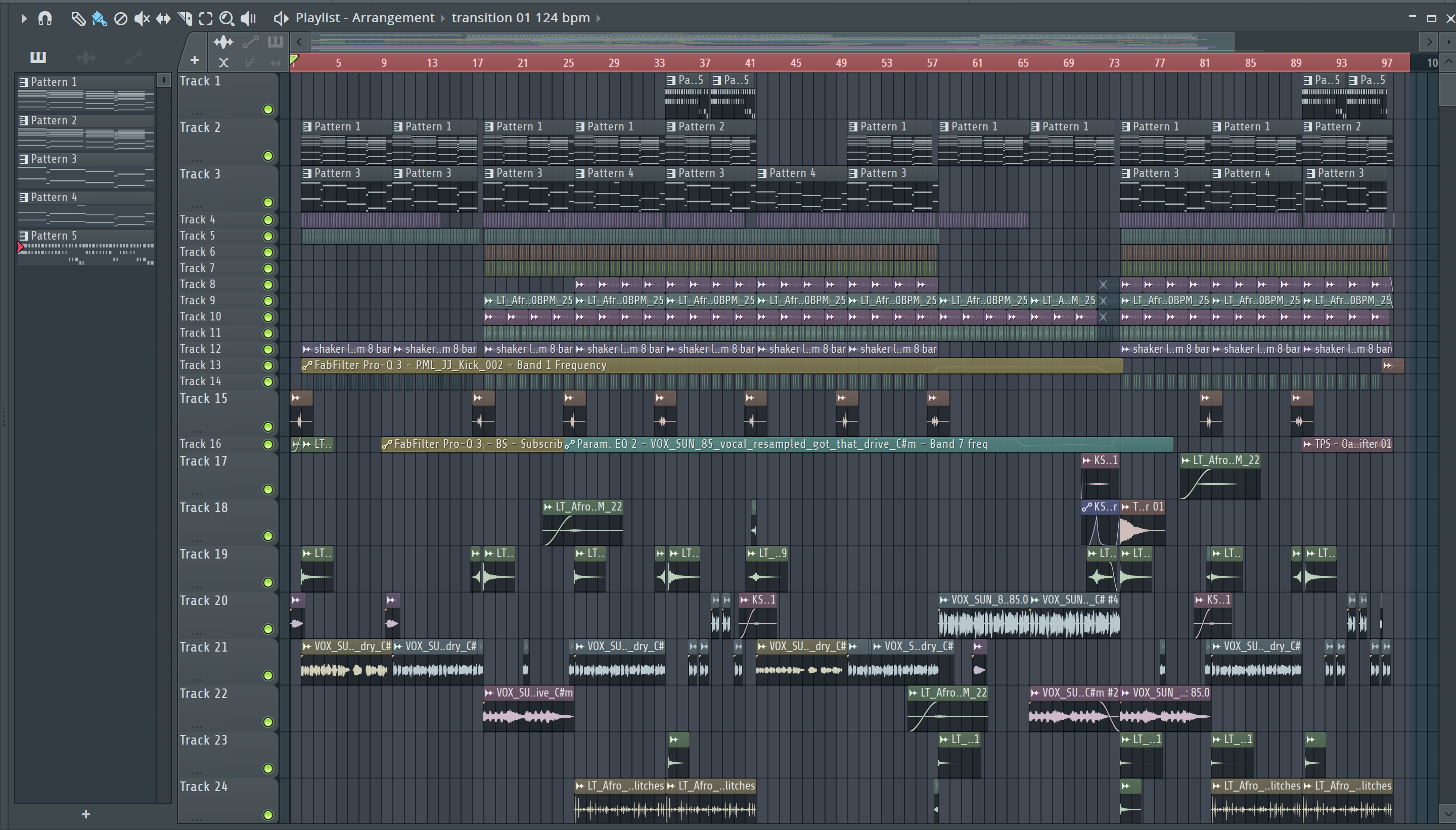This screenshot has height=830, width=1456.
Task: Choose the Select marquee tool
Action: click(x=206, y=19)
